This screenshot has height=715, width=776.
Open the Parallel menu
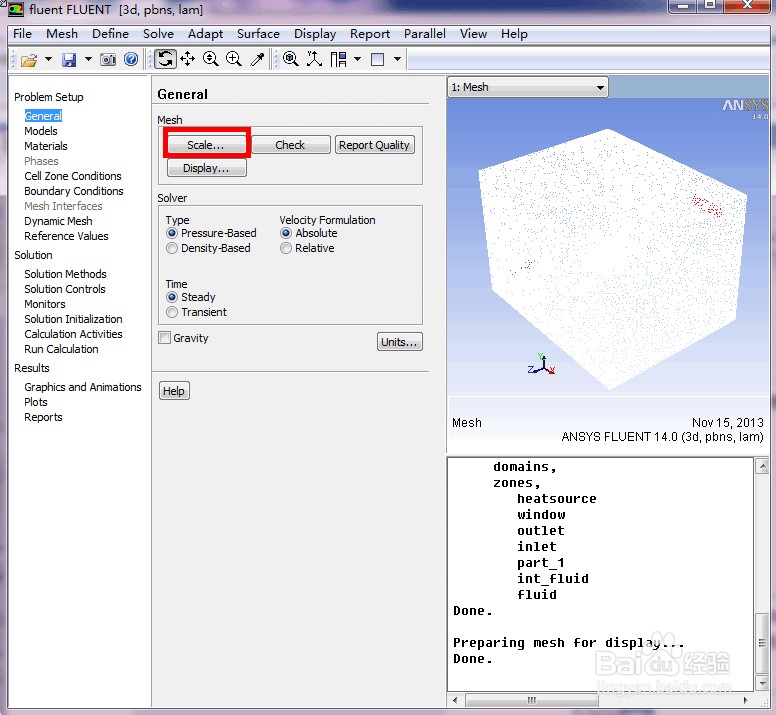(x=425, y=34)
